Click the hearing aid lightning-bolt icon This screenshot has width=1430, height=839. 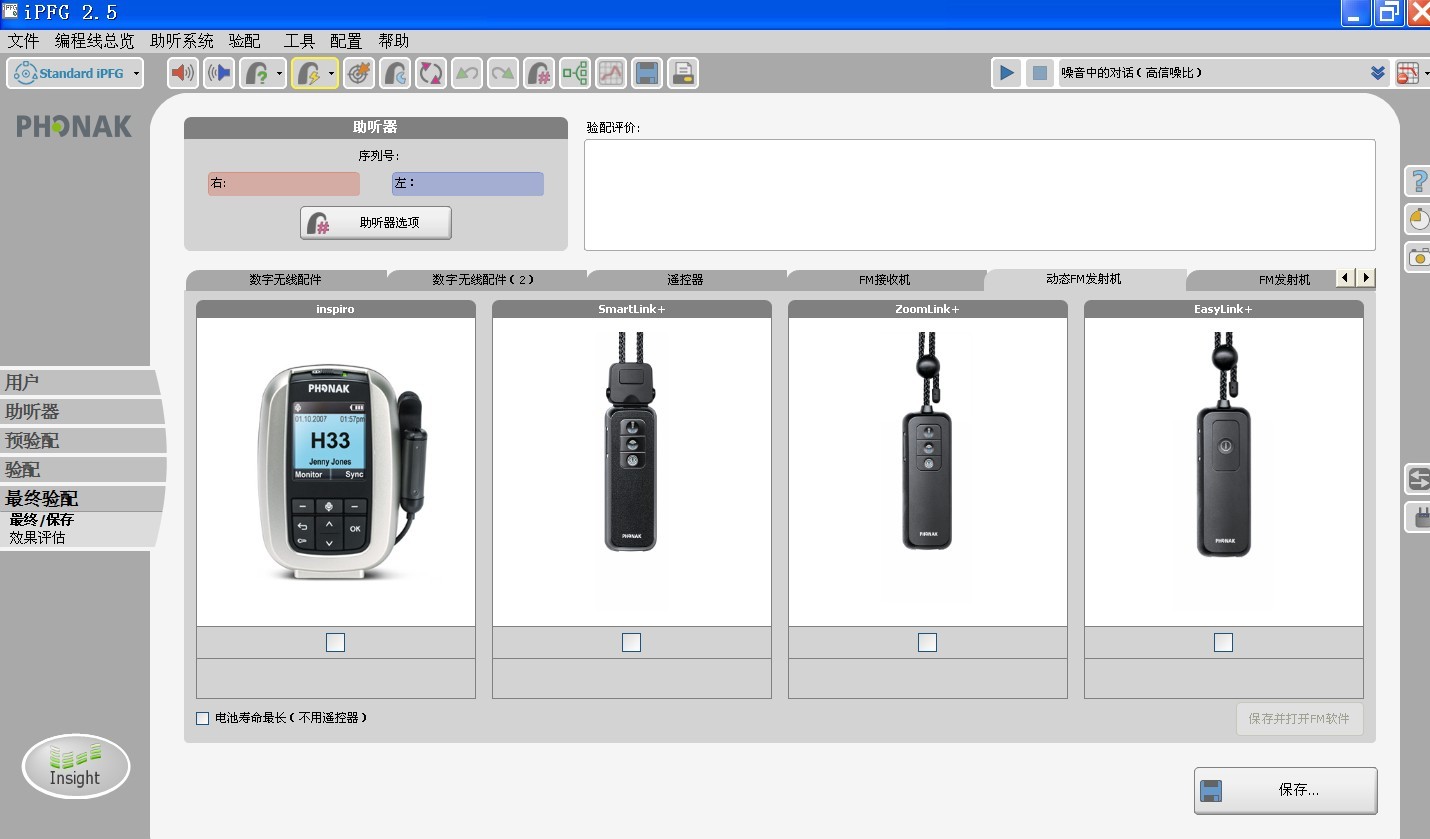[308, 73]
